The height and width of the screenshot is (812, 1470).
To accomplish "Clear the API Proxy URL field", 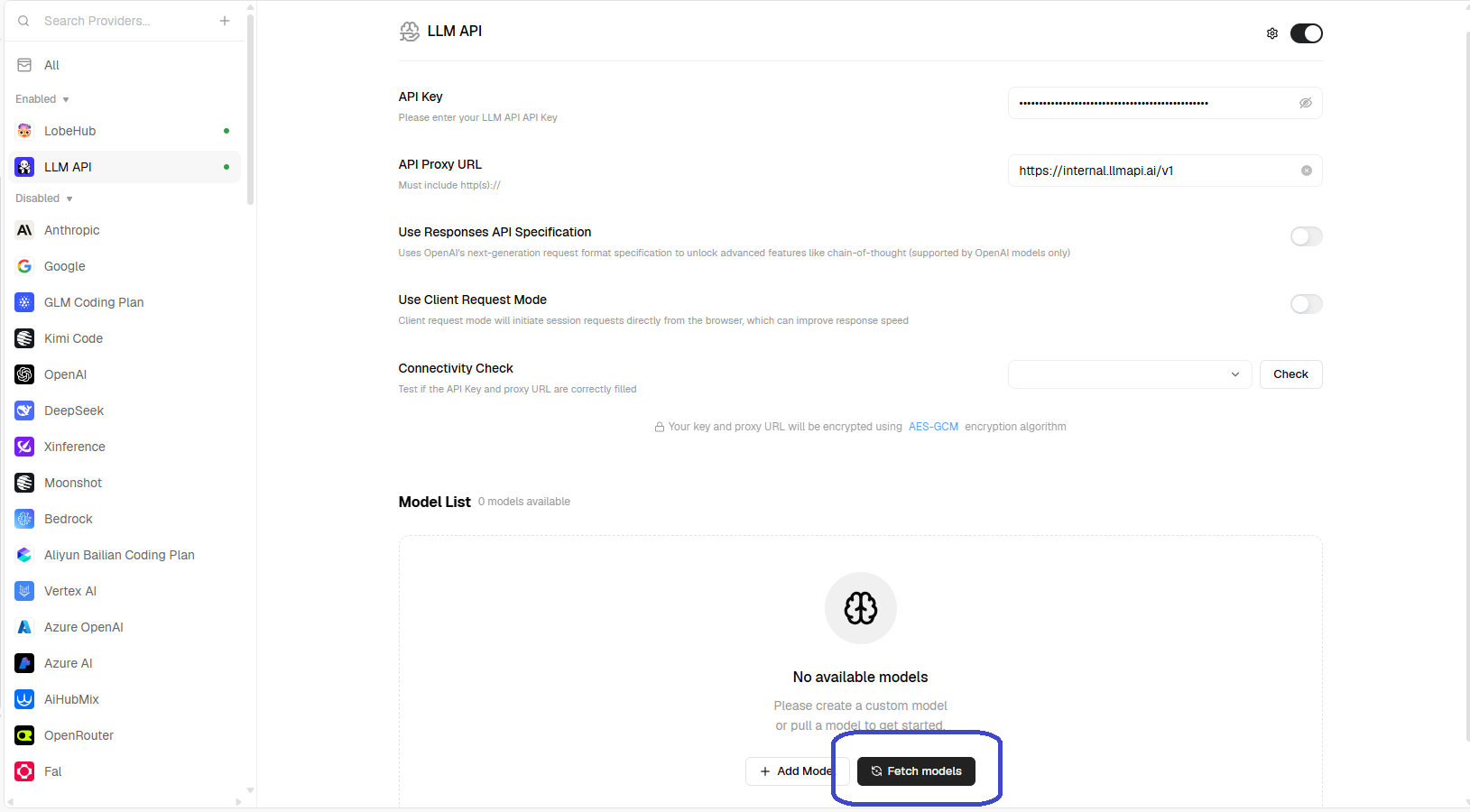I will point(1306,171).
